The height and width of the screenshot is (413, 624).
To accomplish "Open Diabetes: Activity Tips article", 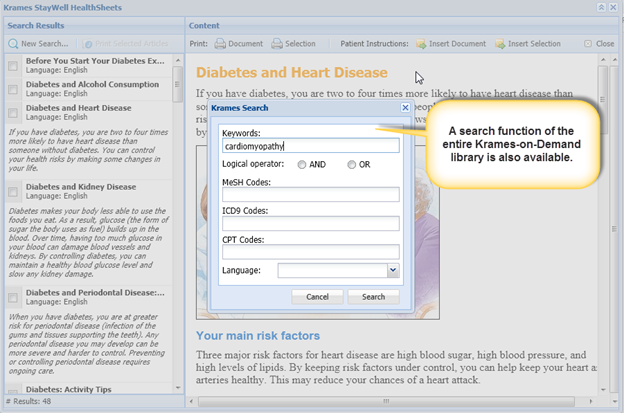I will 68,390.
